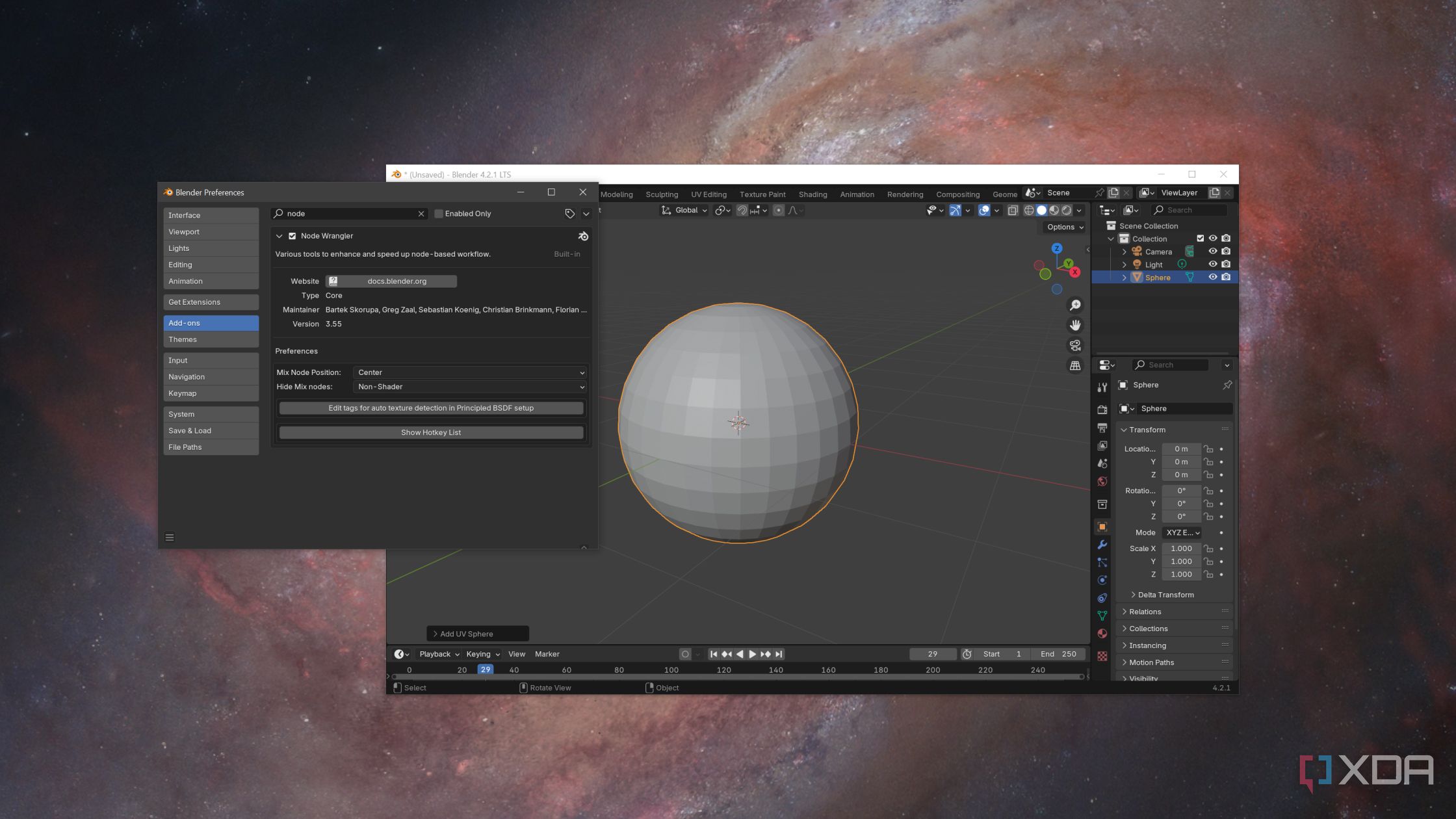The image size is (1456, 819).
Task: Click the zoom magnifier viewport gizmo
Action: [1075, 305]
